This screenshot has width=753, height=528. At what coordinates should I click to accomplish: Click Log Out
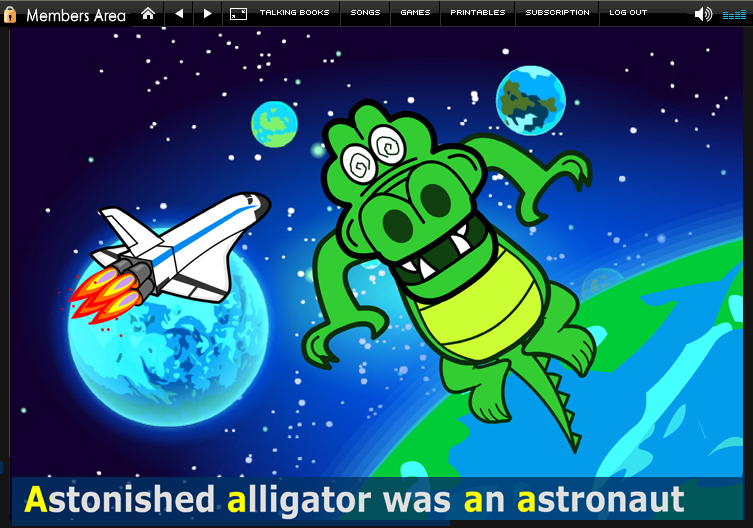(x=628, y=12)
